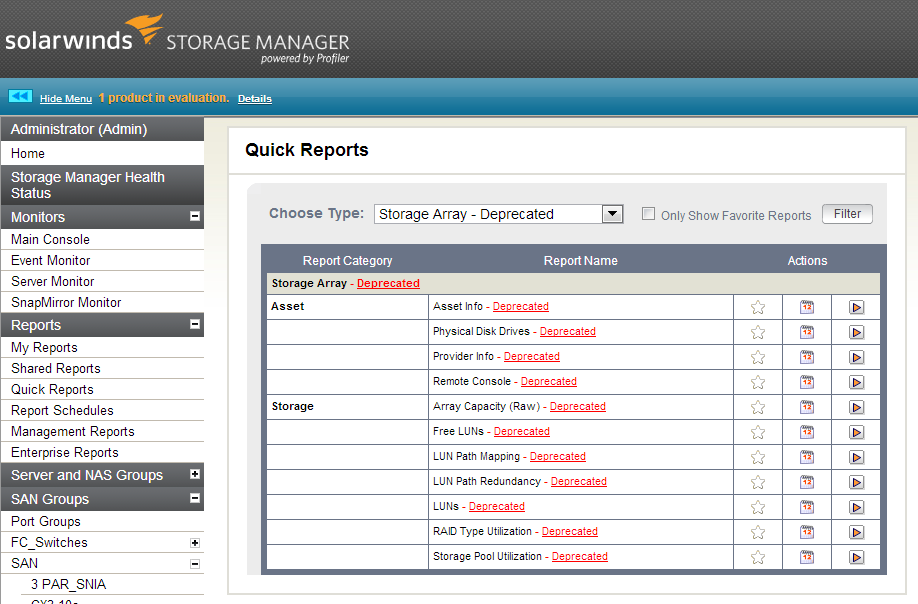Click Deprecated link for Asset Info
This screenshot has height=604, width=918.
pos(520,306)
